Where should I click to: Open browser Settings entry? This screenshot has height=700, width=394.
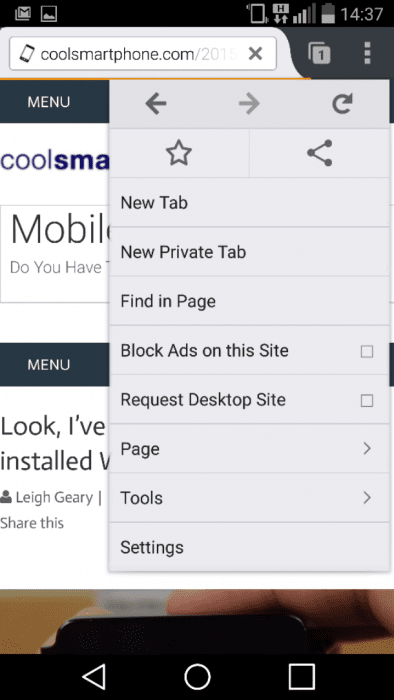tap(249, 547)
